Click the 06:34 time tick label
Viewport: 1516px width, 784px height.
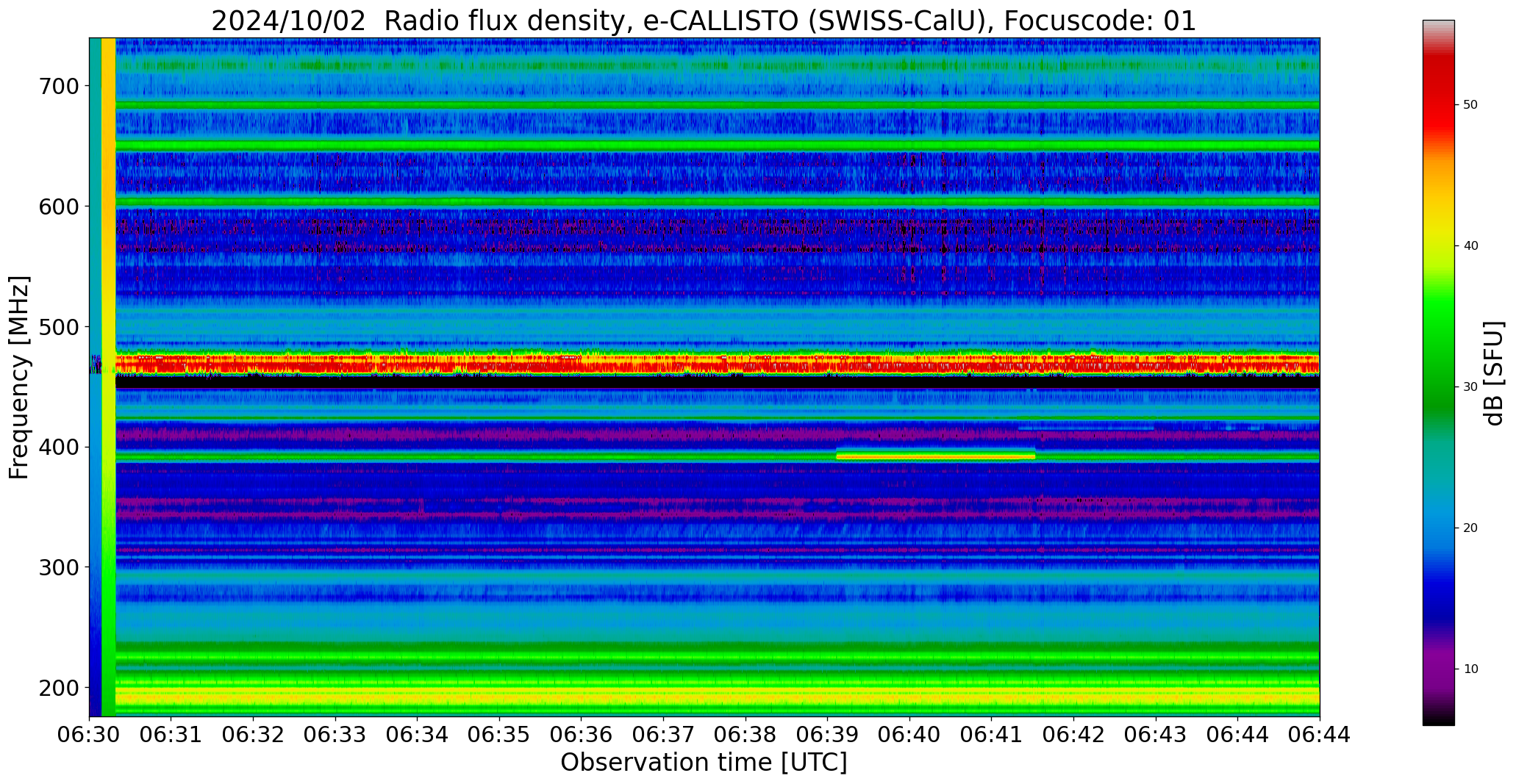pyautogui.click(x=418, y=734)
